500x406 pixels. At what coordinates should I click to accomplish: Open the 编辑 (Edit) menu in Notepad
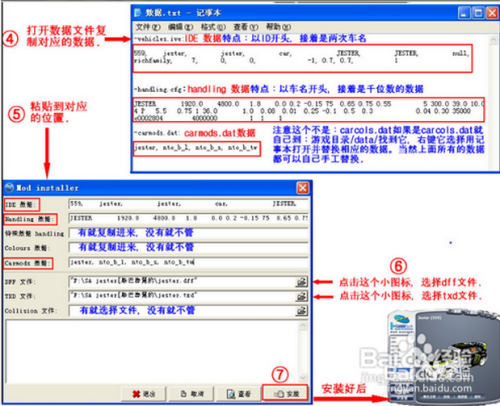(180, 27)
